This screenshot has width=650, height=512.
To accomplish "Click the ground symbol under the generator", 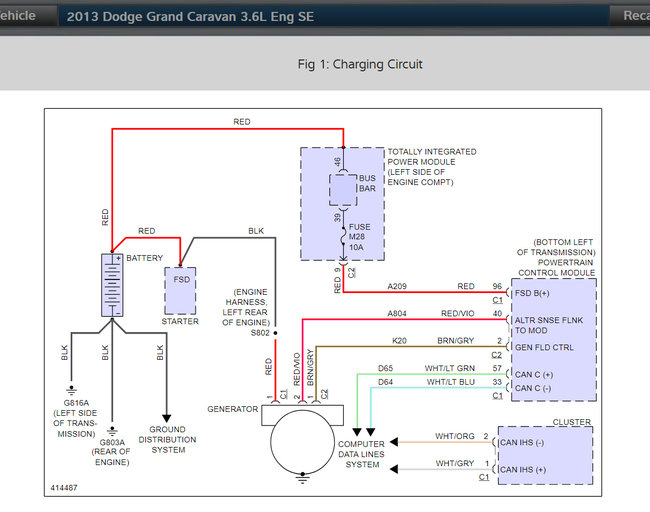I will point(303,478).
